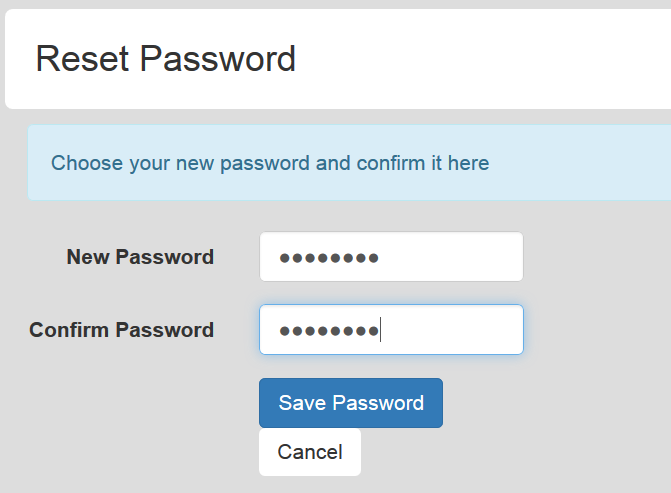Screen dimensions: 671x493
Task: Select the "Confirm Password" field label
Action: click(121, 329)
